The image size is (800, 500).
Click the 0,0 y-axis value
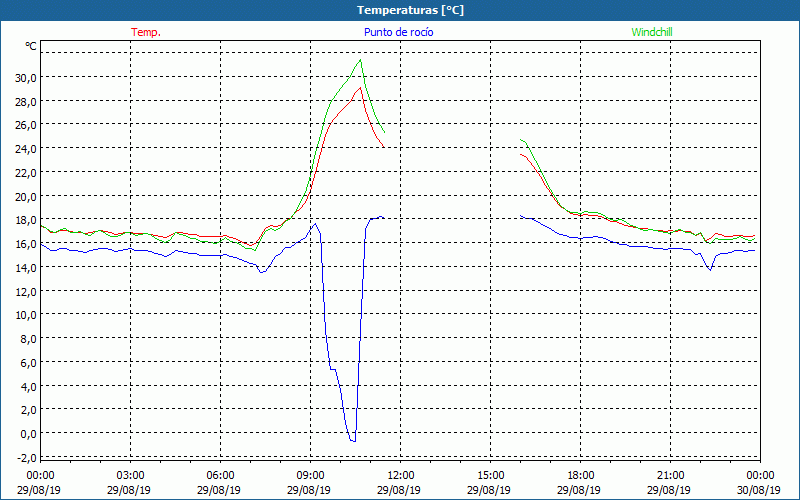(29, 434)
